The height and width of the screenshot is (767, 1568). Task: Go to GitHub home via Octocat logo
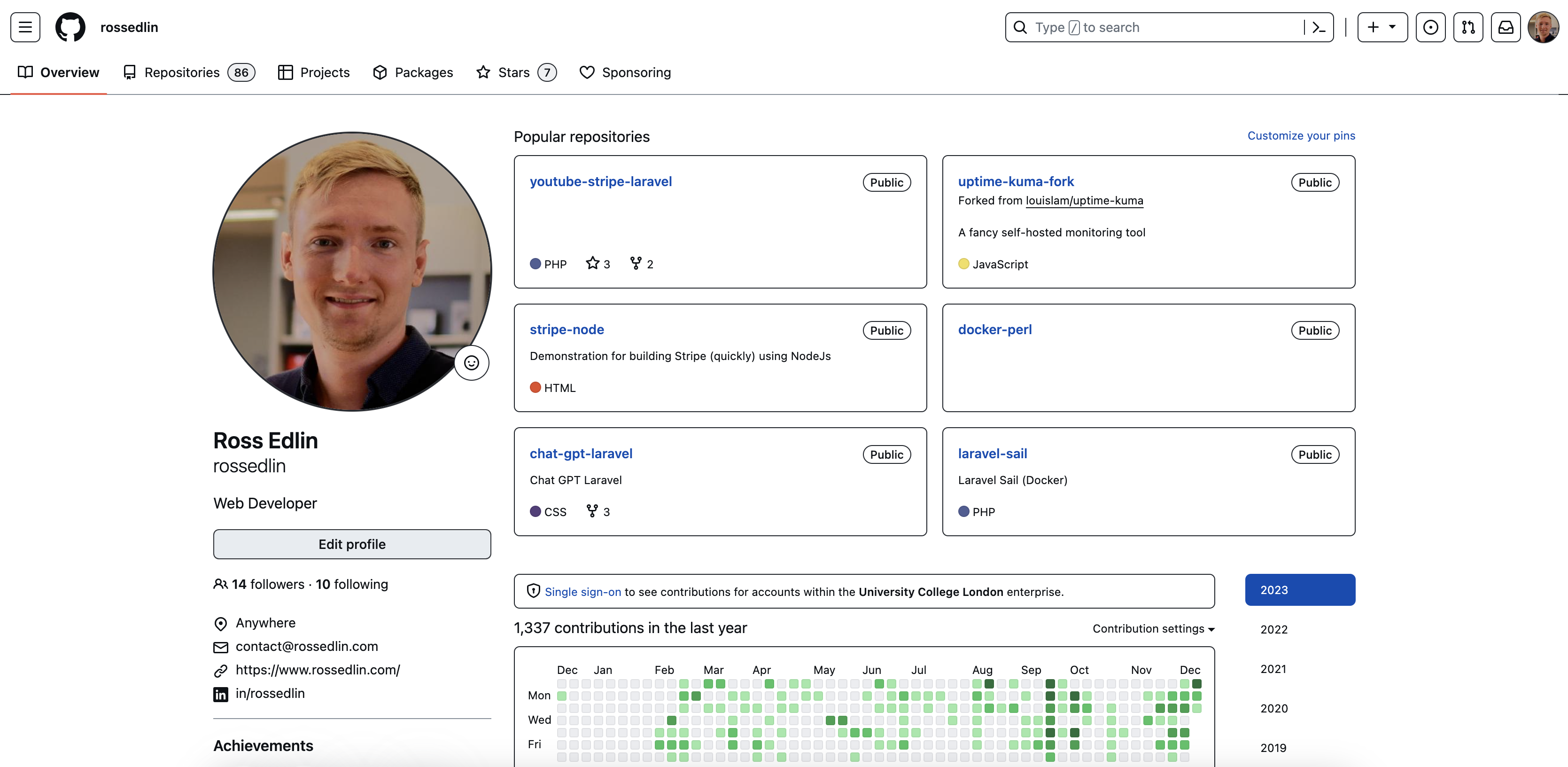70,27
